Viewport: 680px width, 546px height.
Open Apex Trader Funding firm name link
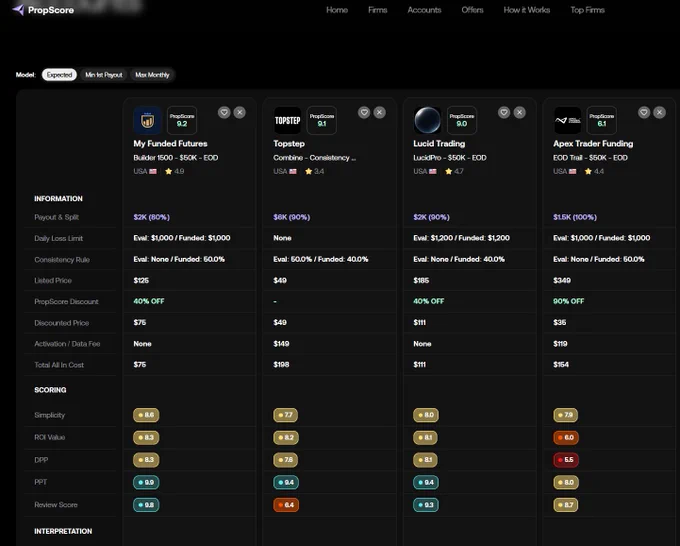pos(593,144)
